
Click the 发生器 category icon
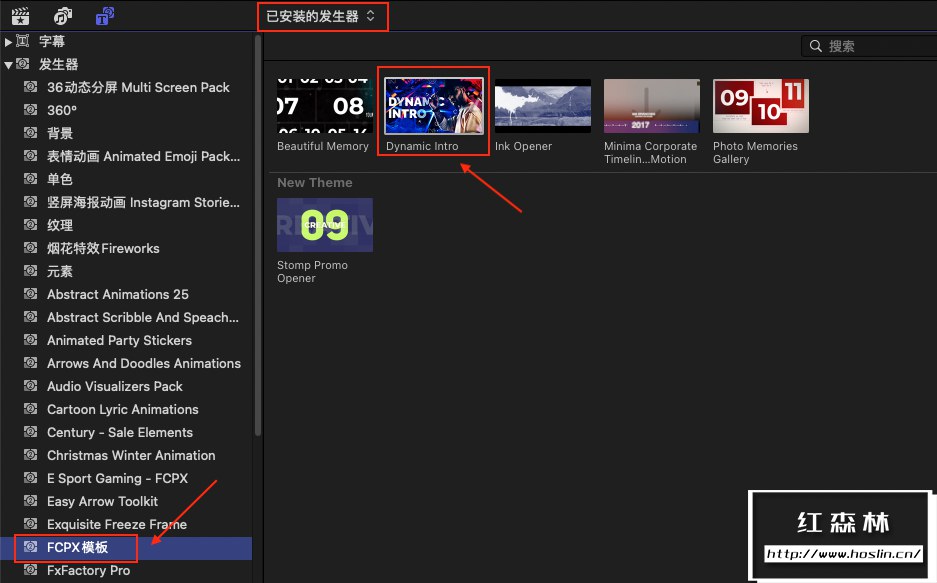(x=22, y=63)
